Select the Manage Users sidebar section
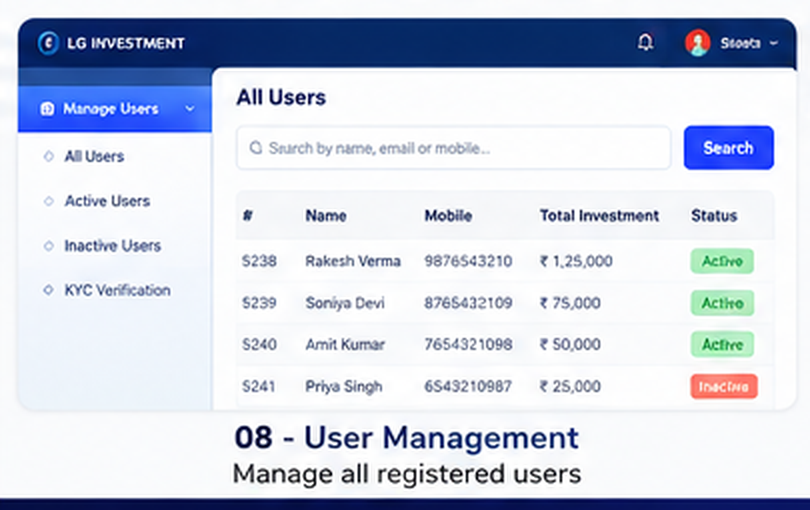This screenshot has height=510, width=810. tap(115, 109)
